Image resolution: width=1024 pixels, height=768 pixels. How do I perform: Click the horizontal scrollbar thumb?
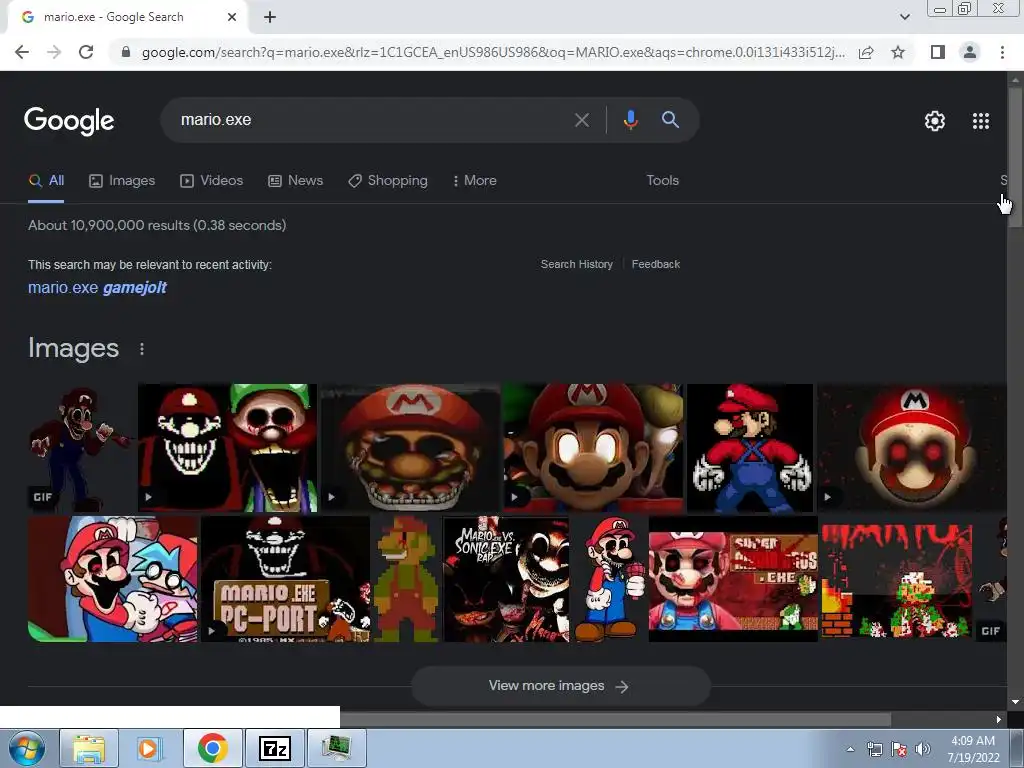615,720
